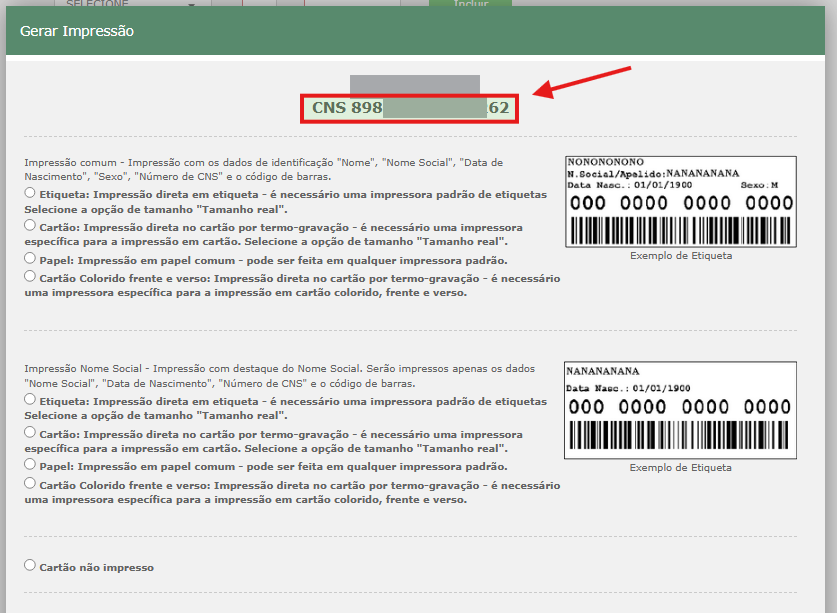Screen dimensions: 837x613
Task: Select Cartão option under Impressão comum
Action: 30,225
